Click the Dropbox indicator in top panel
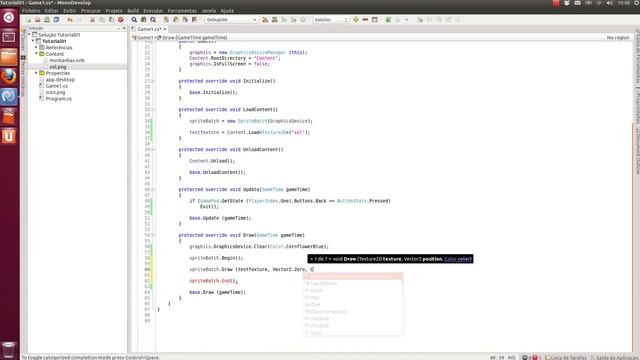Screen dimensions: 640x360 (567, 3)
